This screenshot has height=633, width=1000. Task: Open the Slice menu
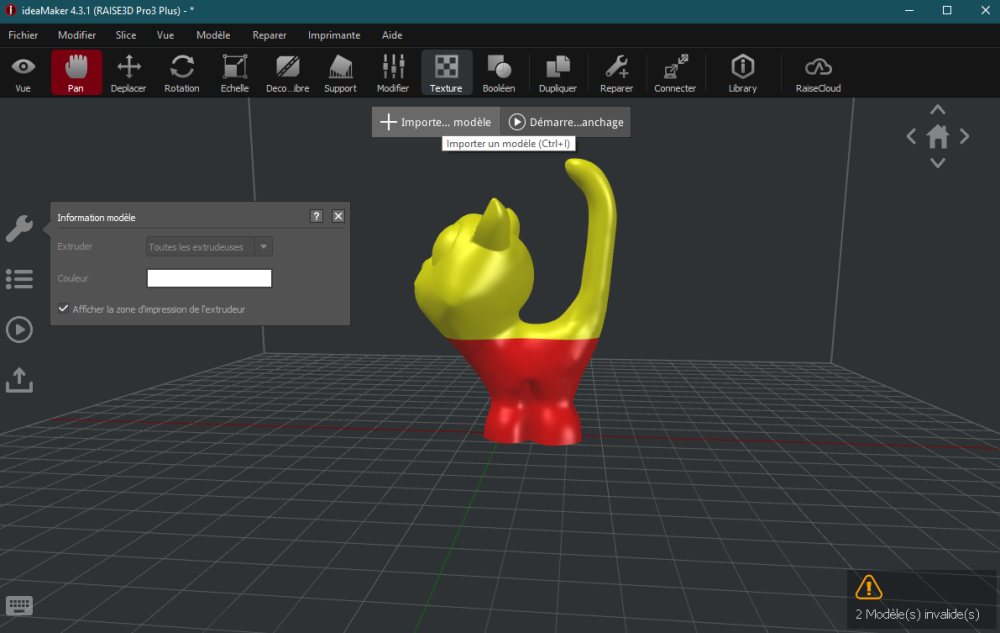pyautogui.click(x=126, y=35)
